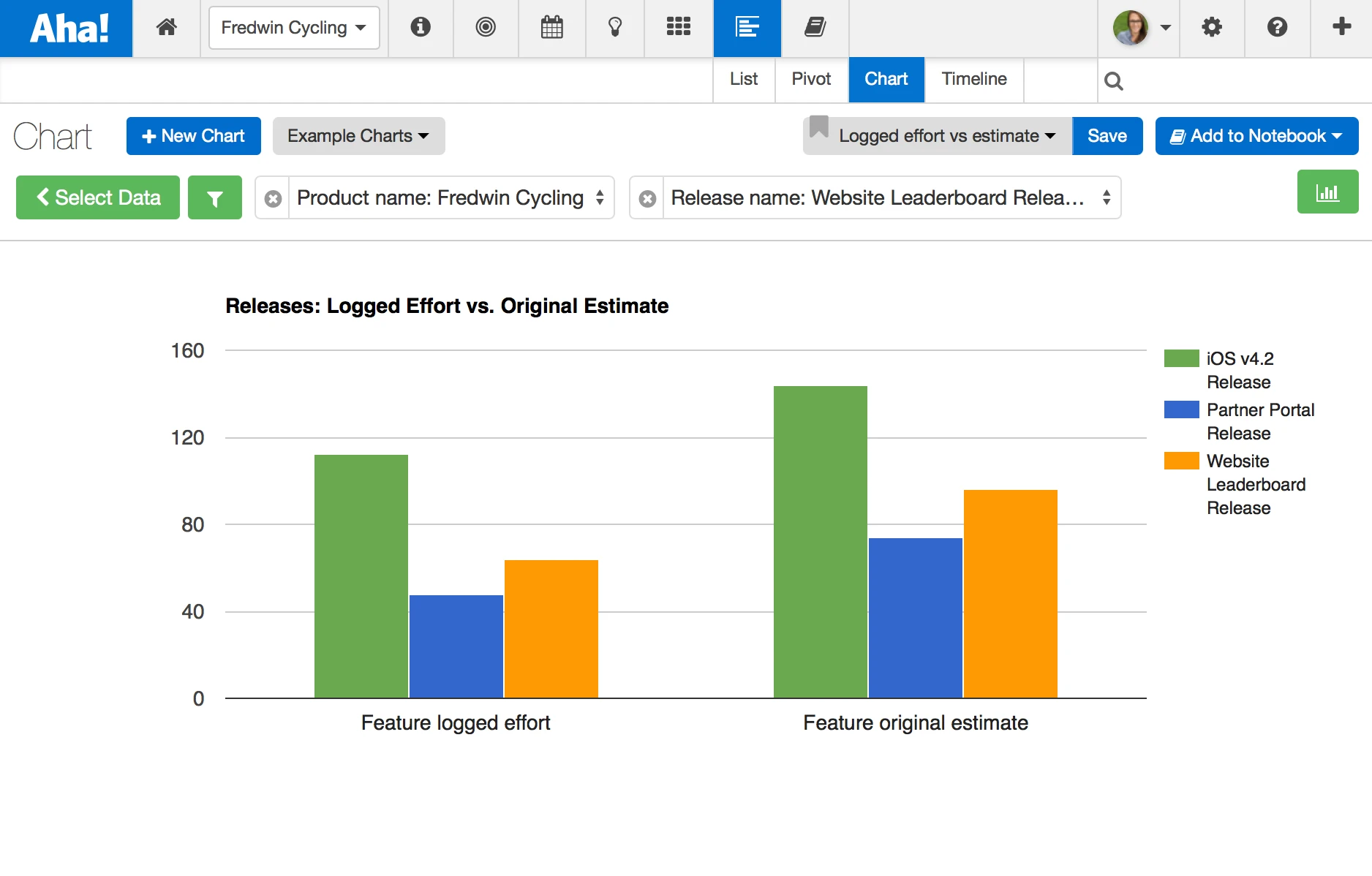
Task: Open the Logged effort vs estimate dropdown
Action: pos(947,136)
